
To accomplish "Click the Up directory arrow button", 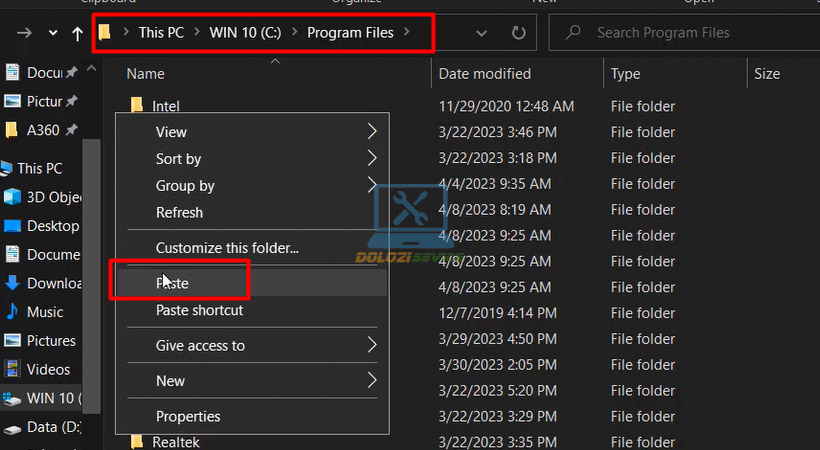I will (x=78, y=33).
